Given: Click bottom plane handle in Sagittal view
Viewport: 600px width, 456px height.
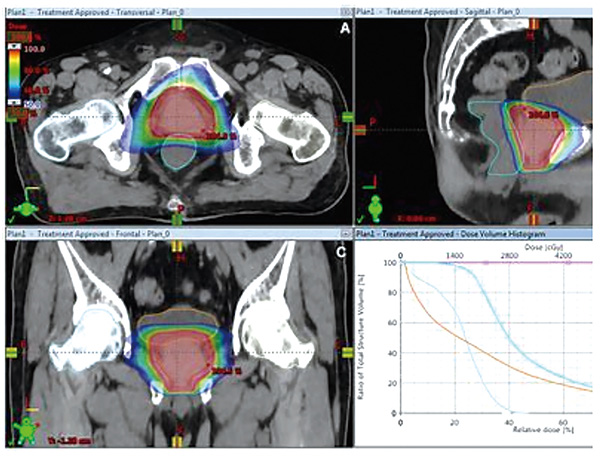Looking at the screenshot, I should click(534, 219).
